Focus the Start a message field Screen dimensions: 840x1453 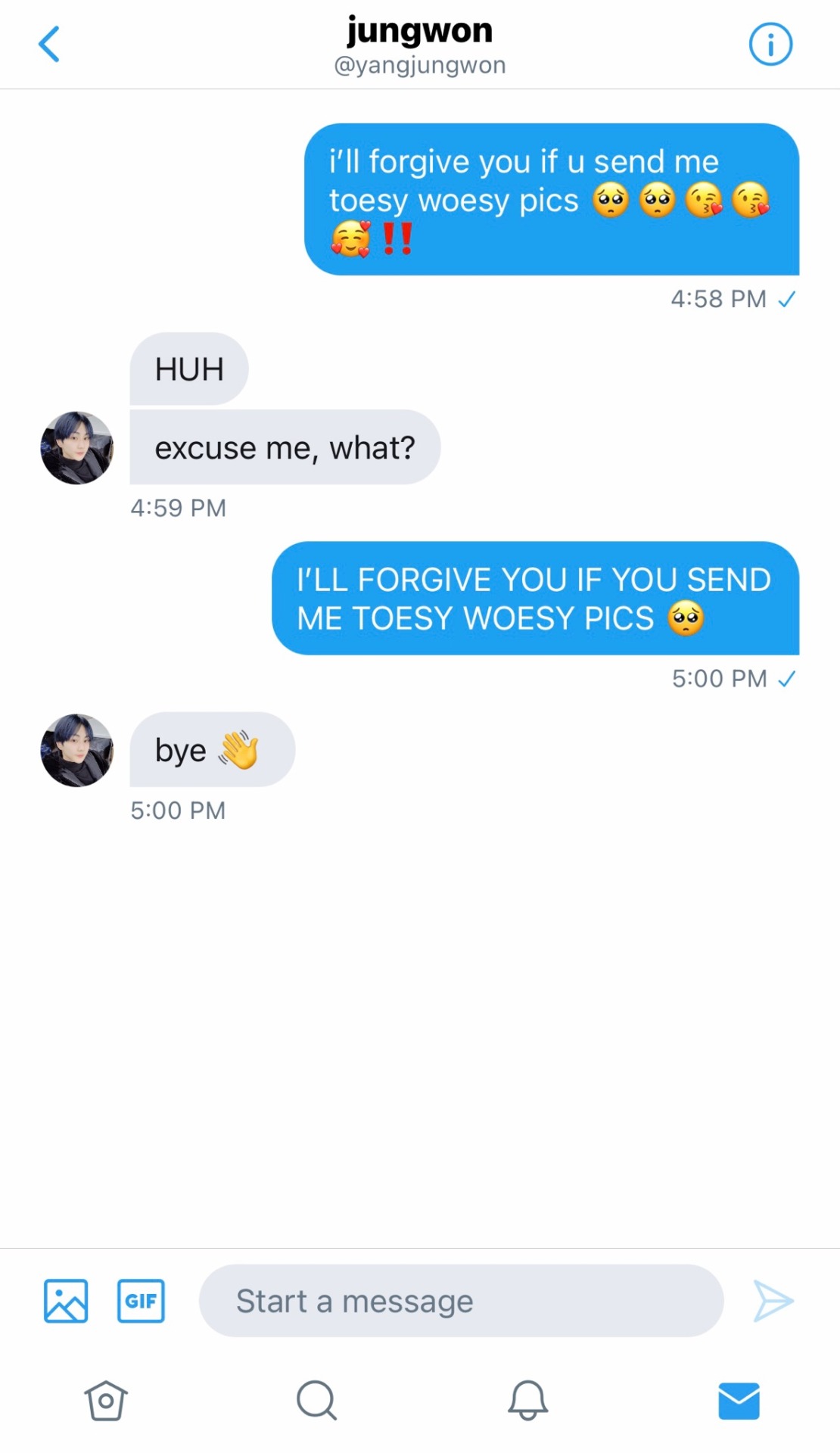(x=461, y=1301)
